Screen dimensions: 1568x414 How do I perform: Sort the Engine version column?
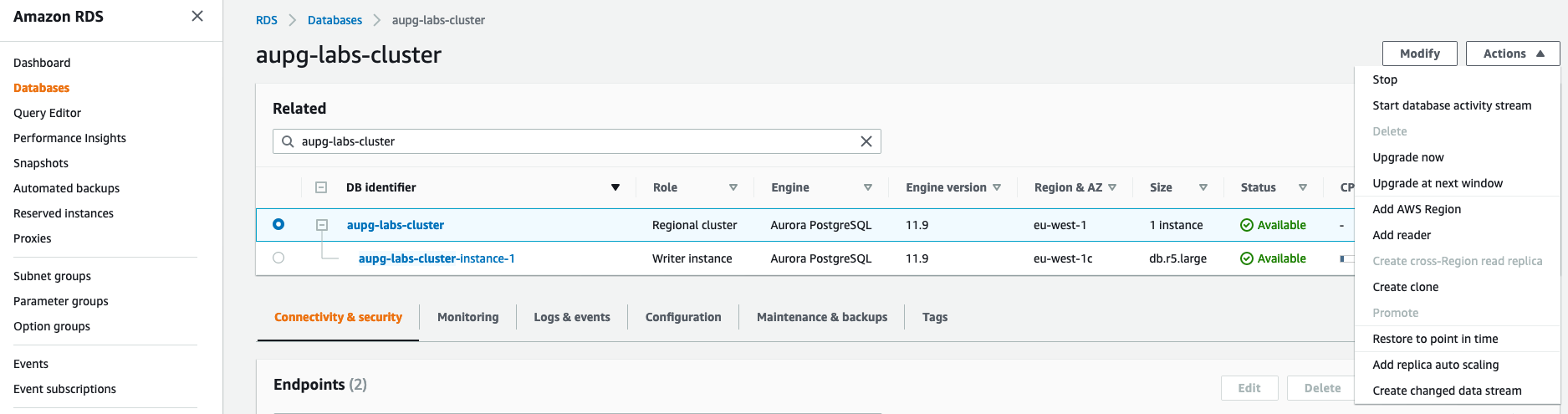(997, 187)
